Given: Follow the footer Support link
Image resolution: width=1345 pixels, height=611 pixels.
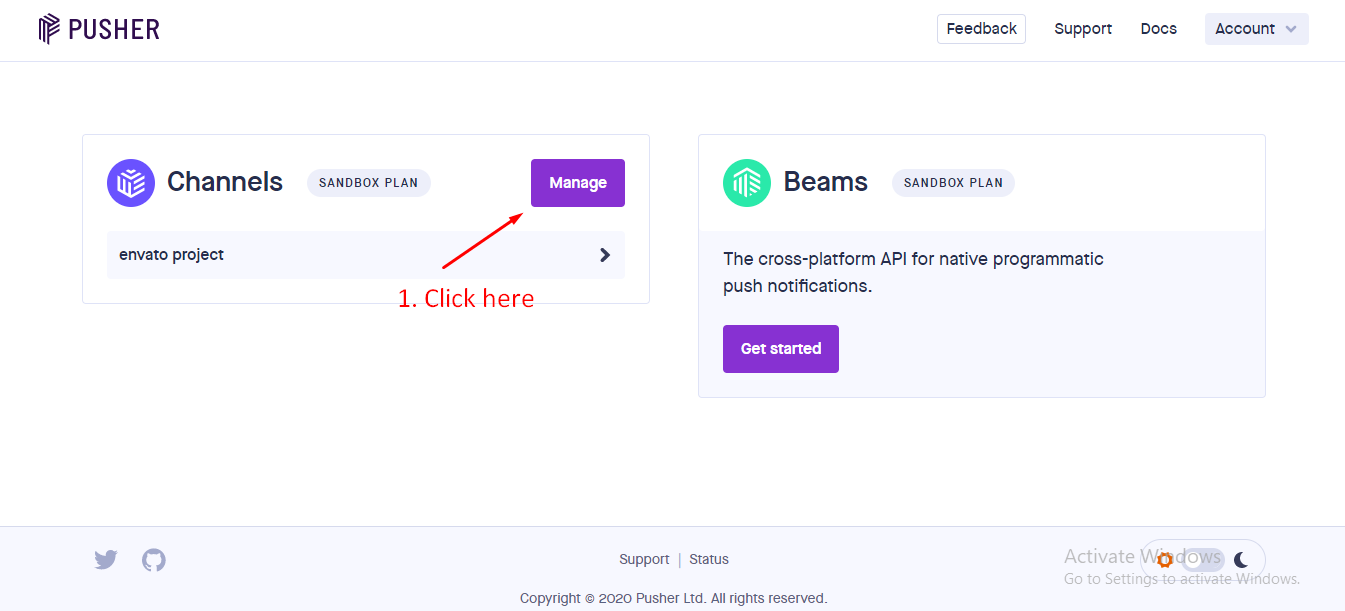Looking at the screenshot, I should pos(644,559).
